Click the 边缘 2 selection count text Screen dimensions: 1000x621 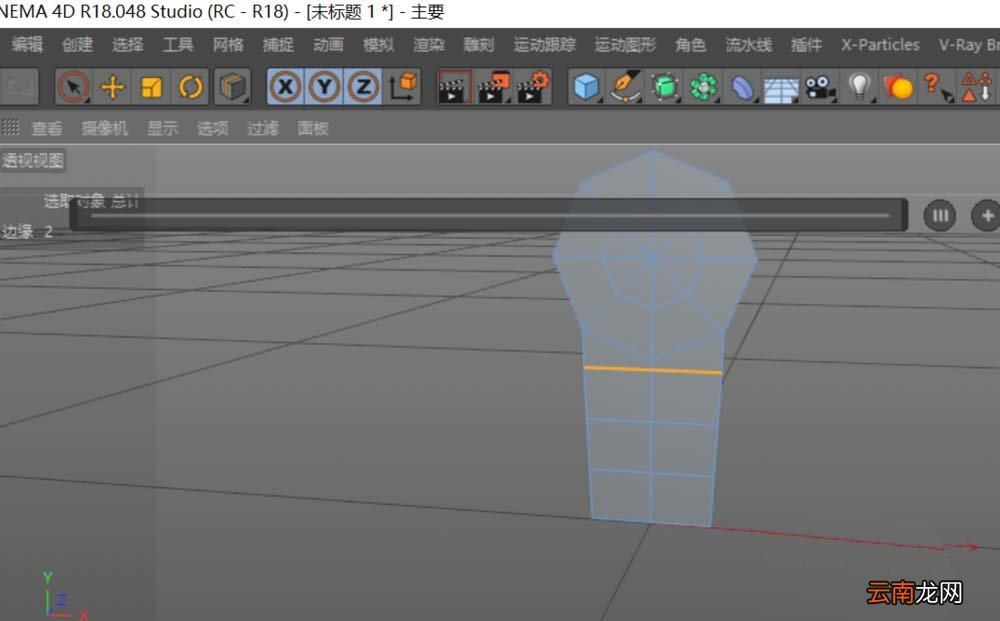pyautogui.click(x=27, y=231)
